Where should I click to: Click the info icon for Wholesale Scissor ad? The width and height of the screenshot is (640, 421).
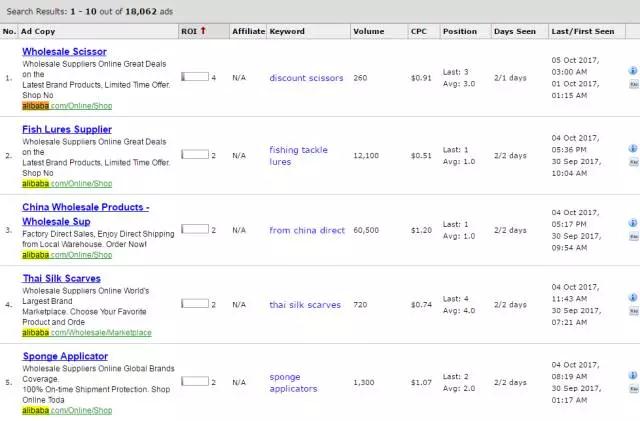coord(633,71)
